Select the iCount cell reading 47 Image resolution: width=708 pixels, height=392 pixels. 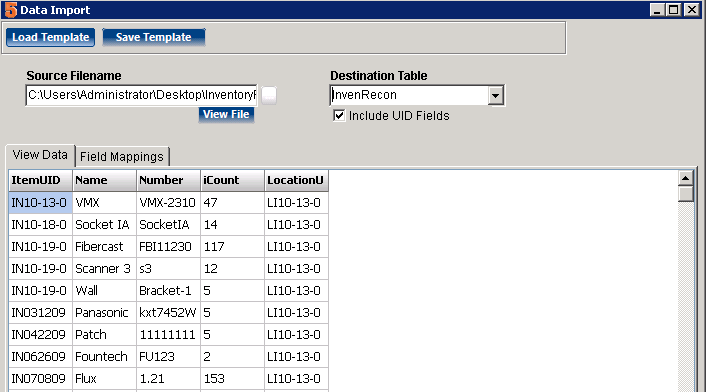(233, 202)
